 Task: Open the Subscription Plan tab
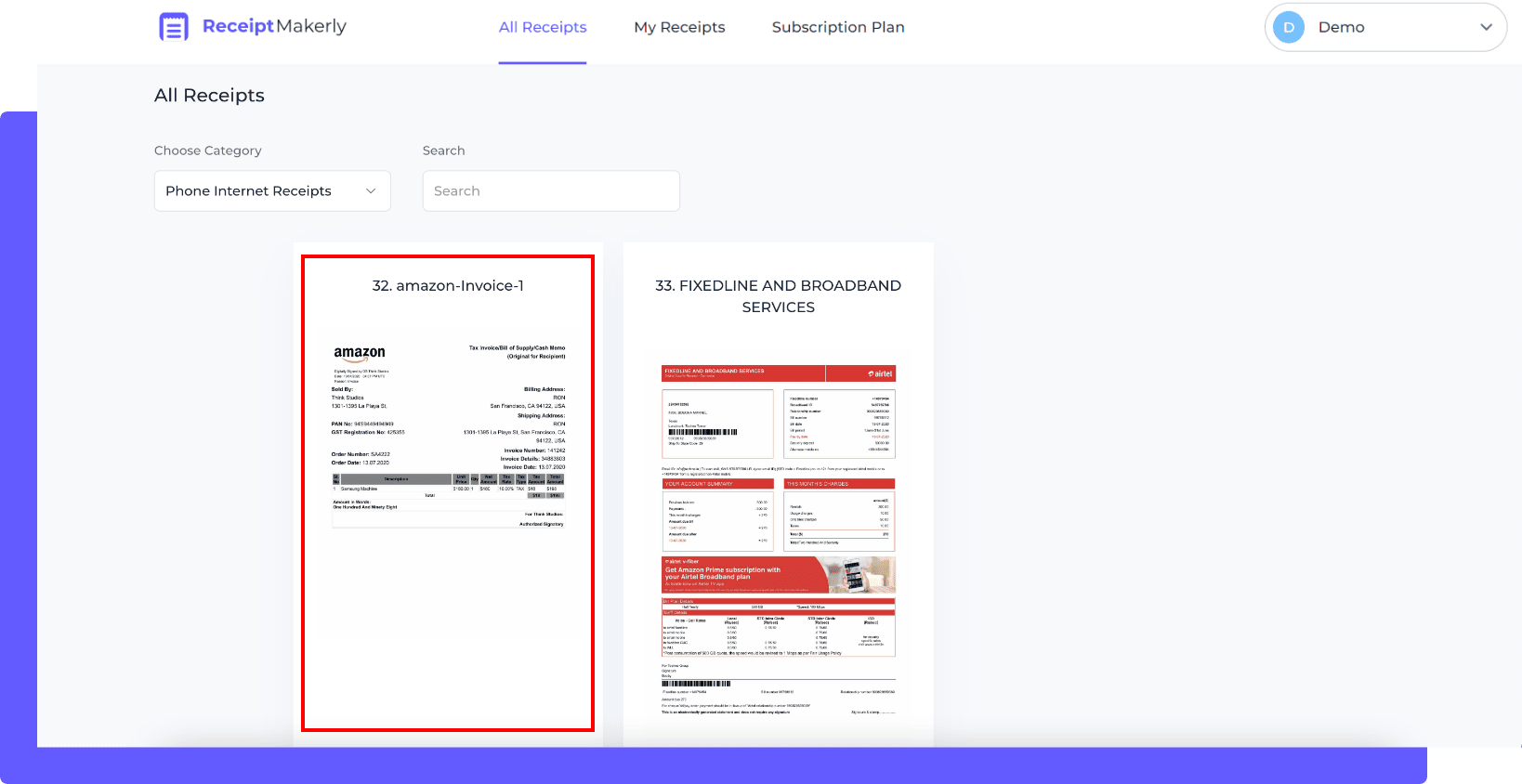[838, 27]
